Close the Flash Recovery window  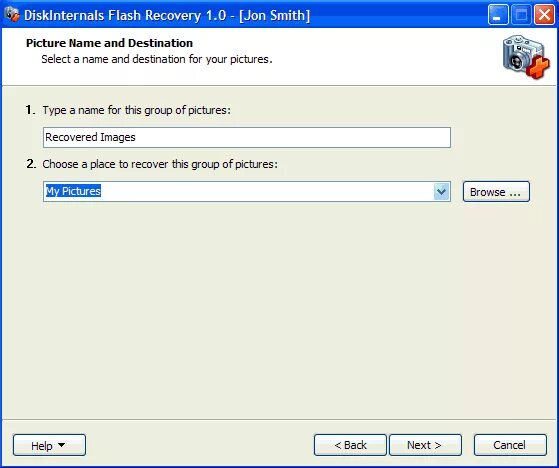544,15
